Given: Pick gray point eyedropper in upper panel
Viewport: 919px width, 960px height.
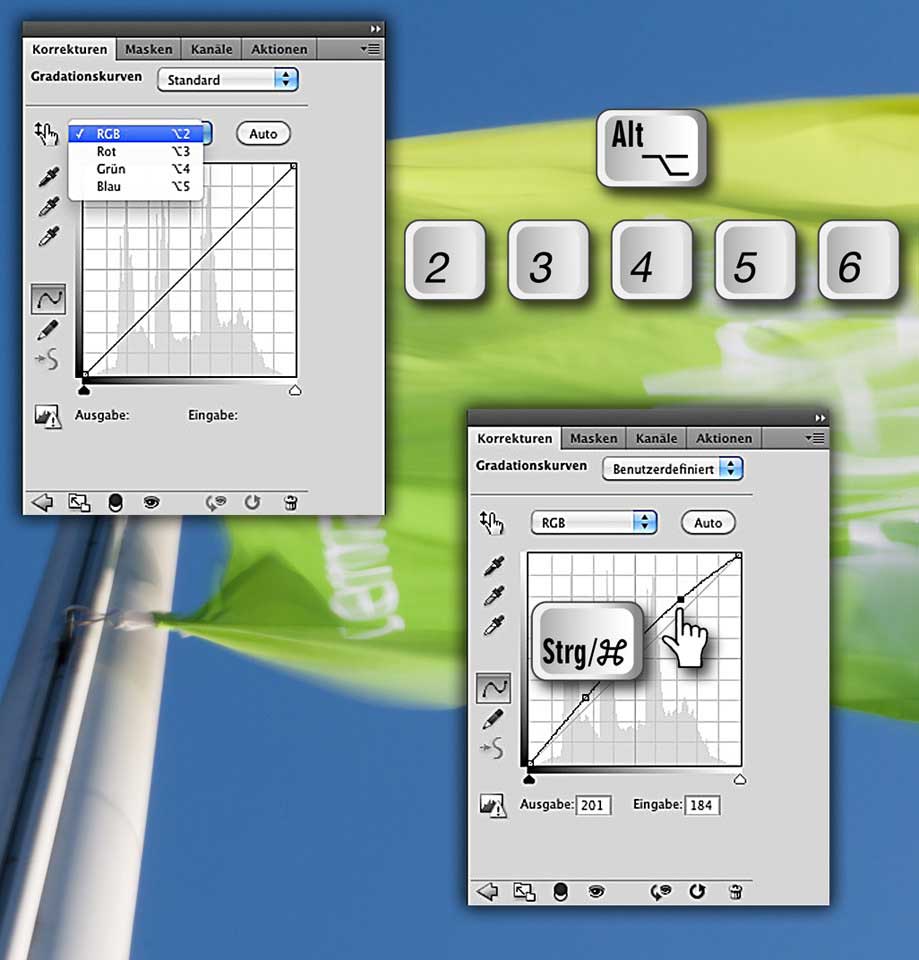Looking at the screenshot, I should pos(49,206).
